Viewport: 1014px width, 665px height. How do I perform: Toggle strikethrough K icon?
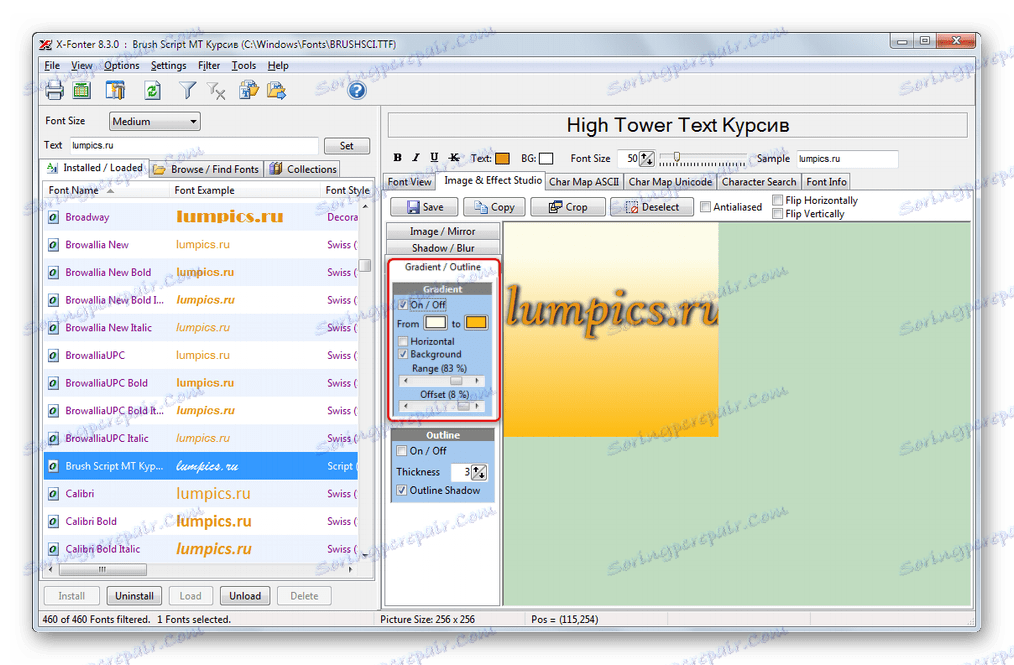pyautogui.click(x=454, y=158)
